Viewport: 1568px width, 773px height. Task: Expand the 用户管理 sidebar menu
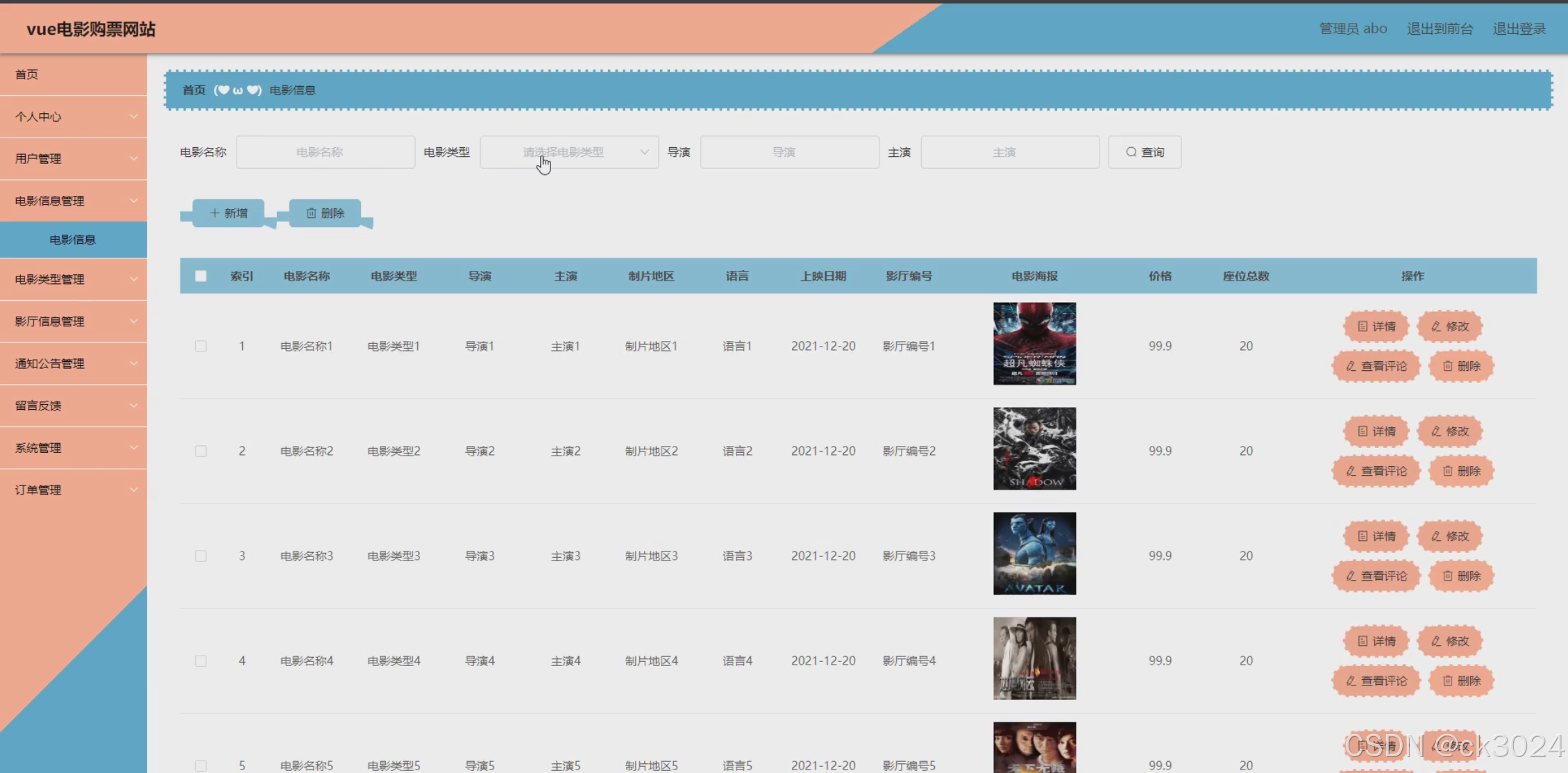(73, 158)
